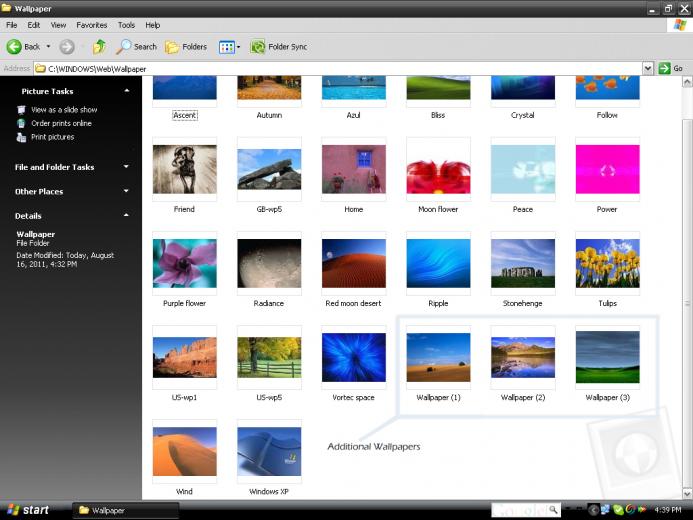Viewport: 693px width, 520px height.
Task: Select the Wallpaper (1) thumbnail
Action: click(438, 357)
